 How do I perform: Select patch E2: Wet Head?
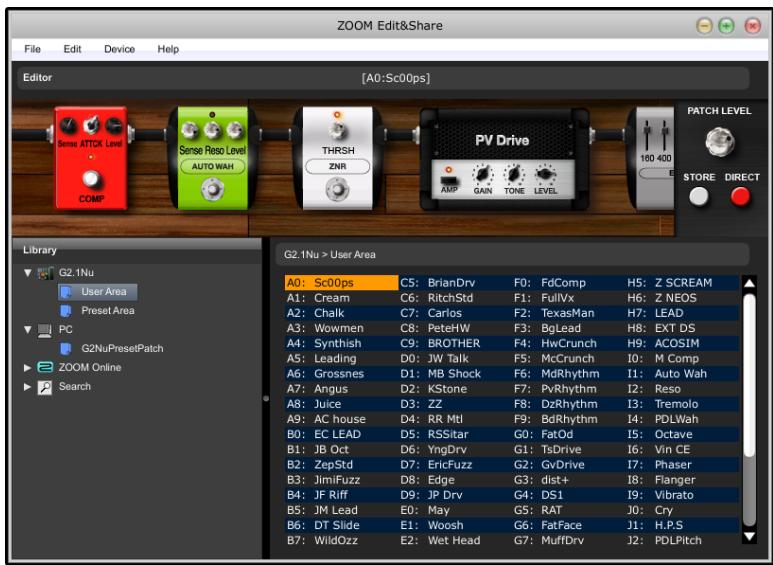[x=455, y=540]
